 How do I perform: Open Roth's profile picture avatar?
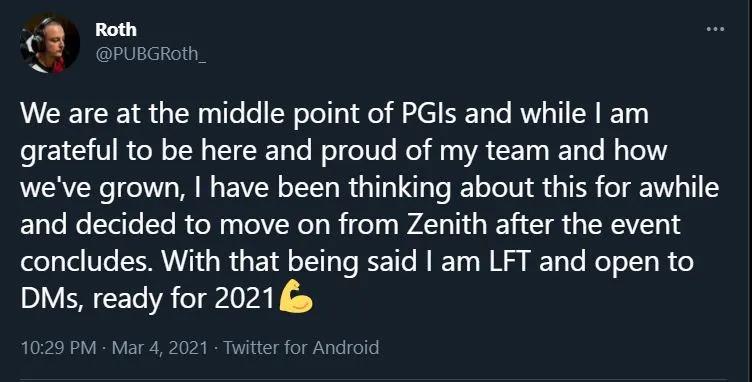point(50,43)
